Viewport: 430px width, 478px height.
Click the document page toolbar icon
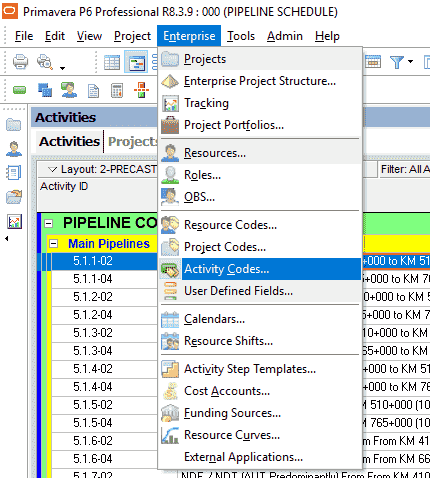(93, 91)
